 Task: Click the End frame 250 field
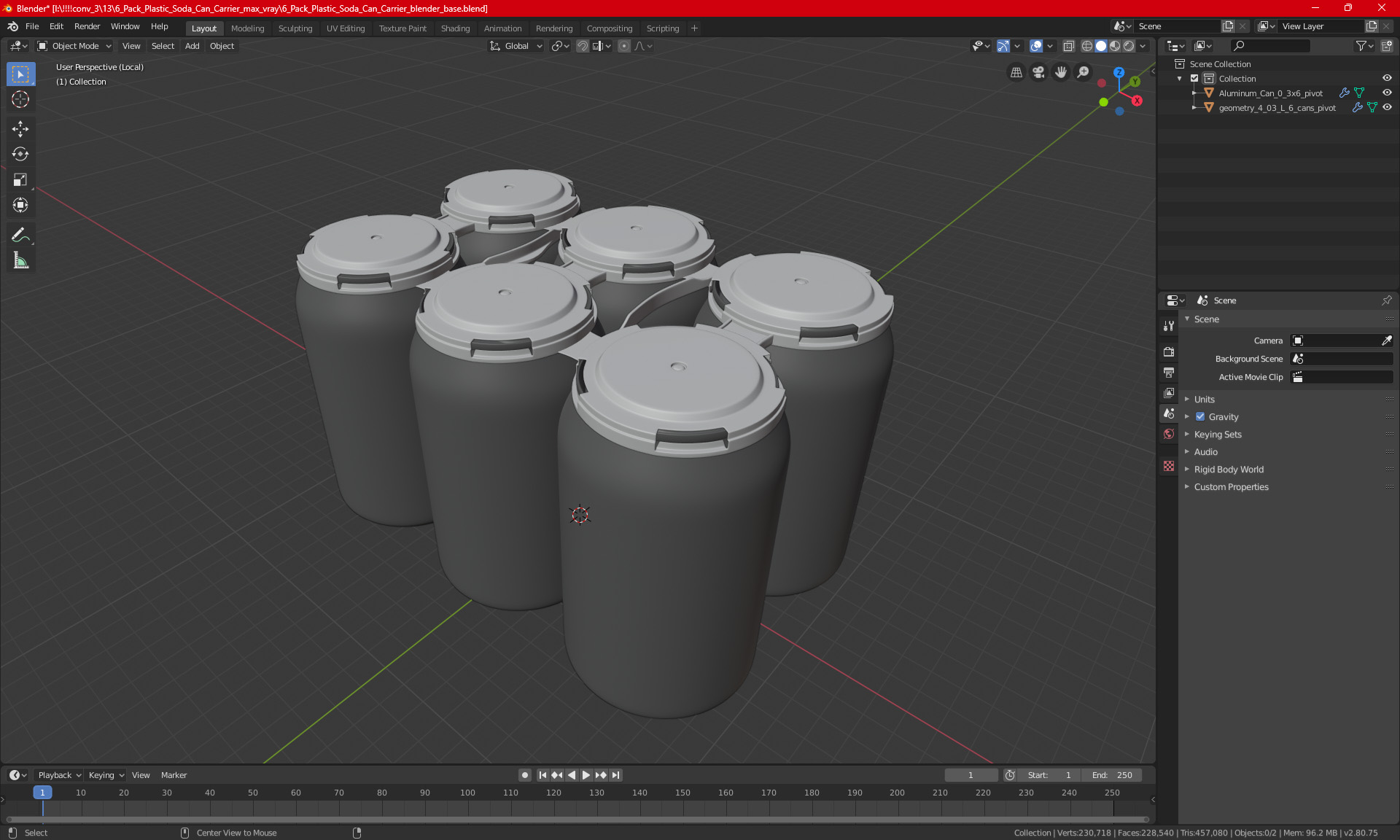coord(1112,775)
